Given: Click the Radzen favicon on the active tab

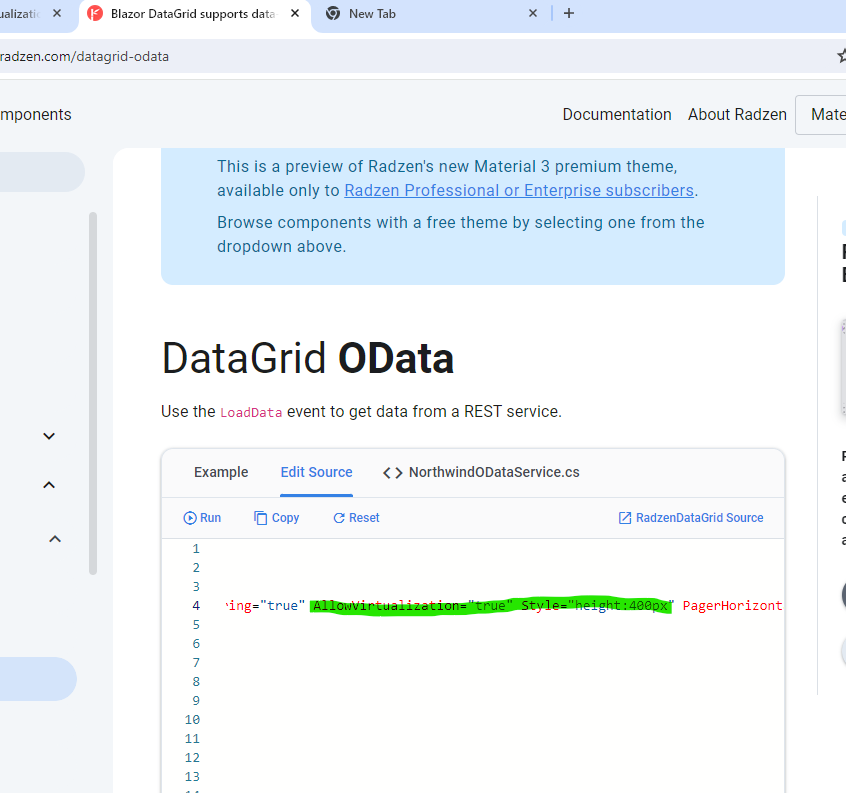Looking at the screenshot, I should tap(95, 13).
